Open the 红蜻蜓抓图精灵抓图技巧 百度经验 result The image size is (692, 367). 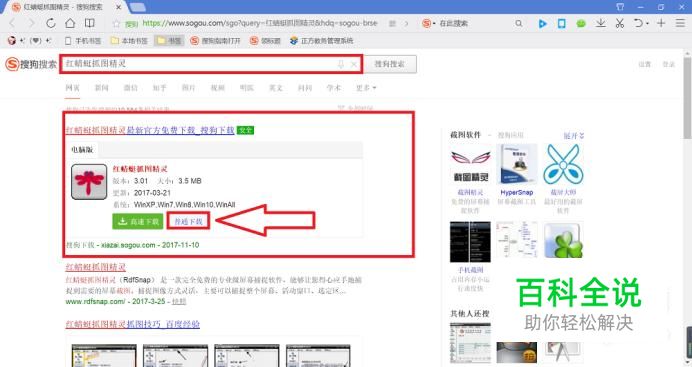pos(132,324)
